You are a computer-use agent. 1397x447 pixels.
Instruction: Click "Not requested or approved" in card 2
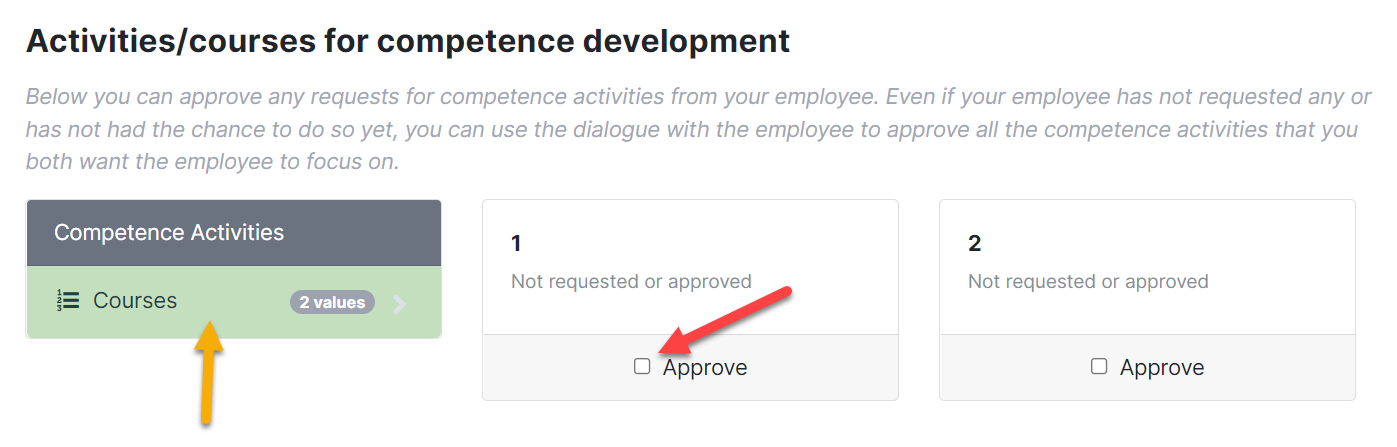tap(1088, 282)
